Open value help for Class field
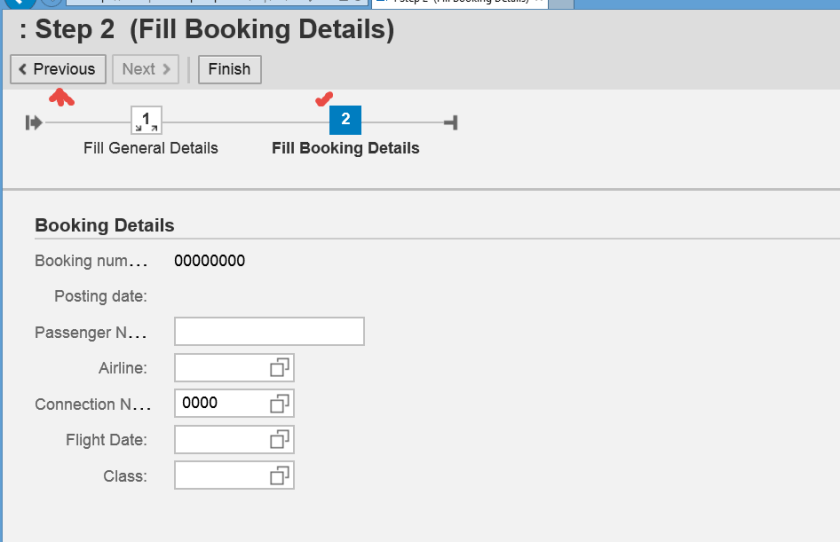This screenshot has width=840, height=542. [280, 475]
